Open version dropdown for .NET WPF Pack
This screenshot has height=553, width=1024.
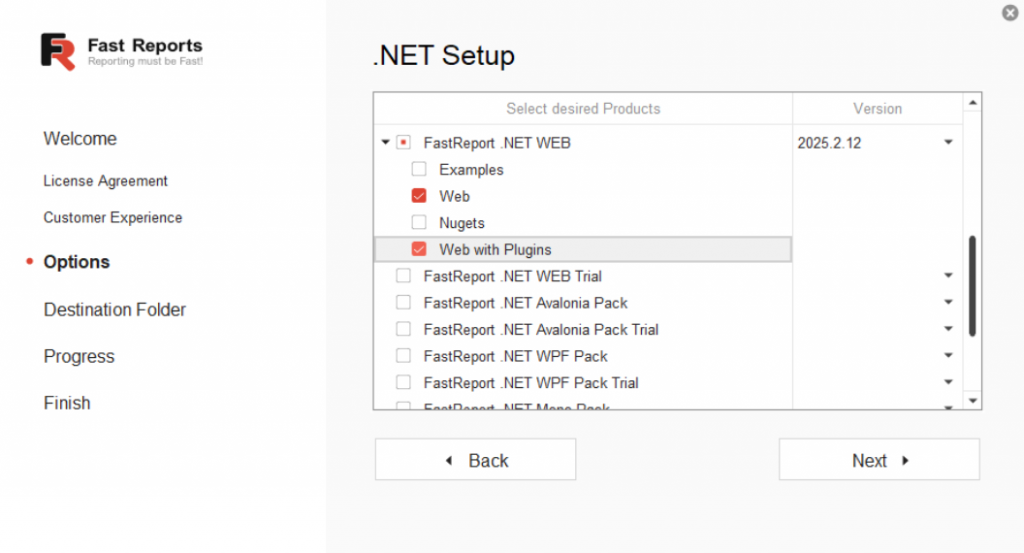pyautogui.click(x=947, y=356)
